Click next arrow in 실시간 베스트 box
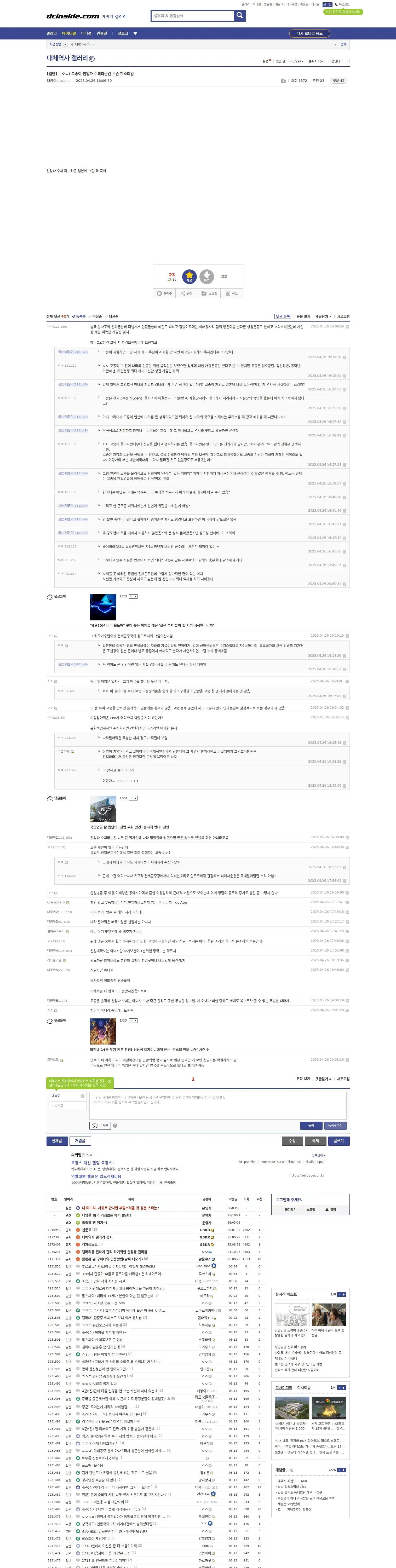396x1568 pixels. (x=344, y=1295)
